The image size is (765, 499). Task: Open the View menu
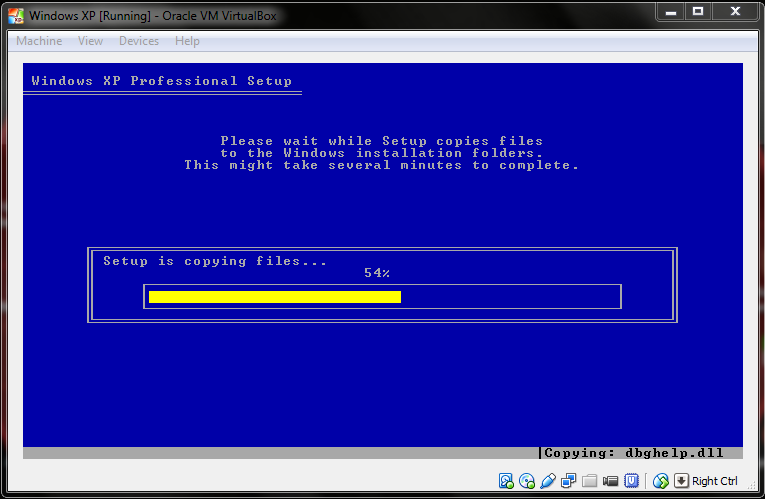point(90,41)
